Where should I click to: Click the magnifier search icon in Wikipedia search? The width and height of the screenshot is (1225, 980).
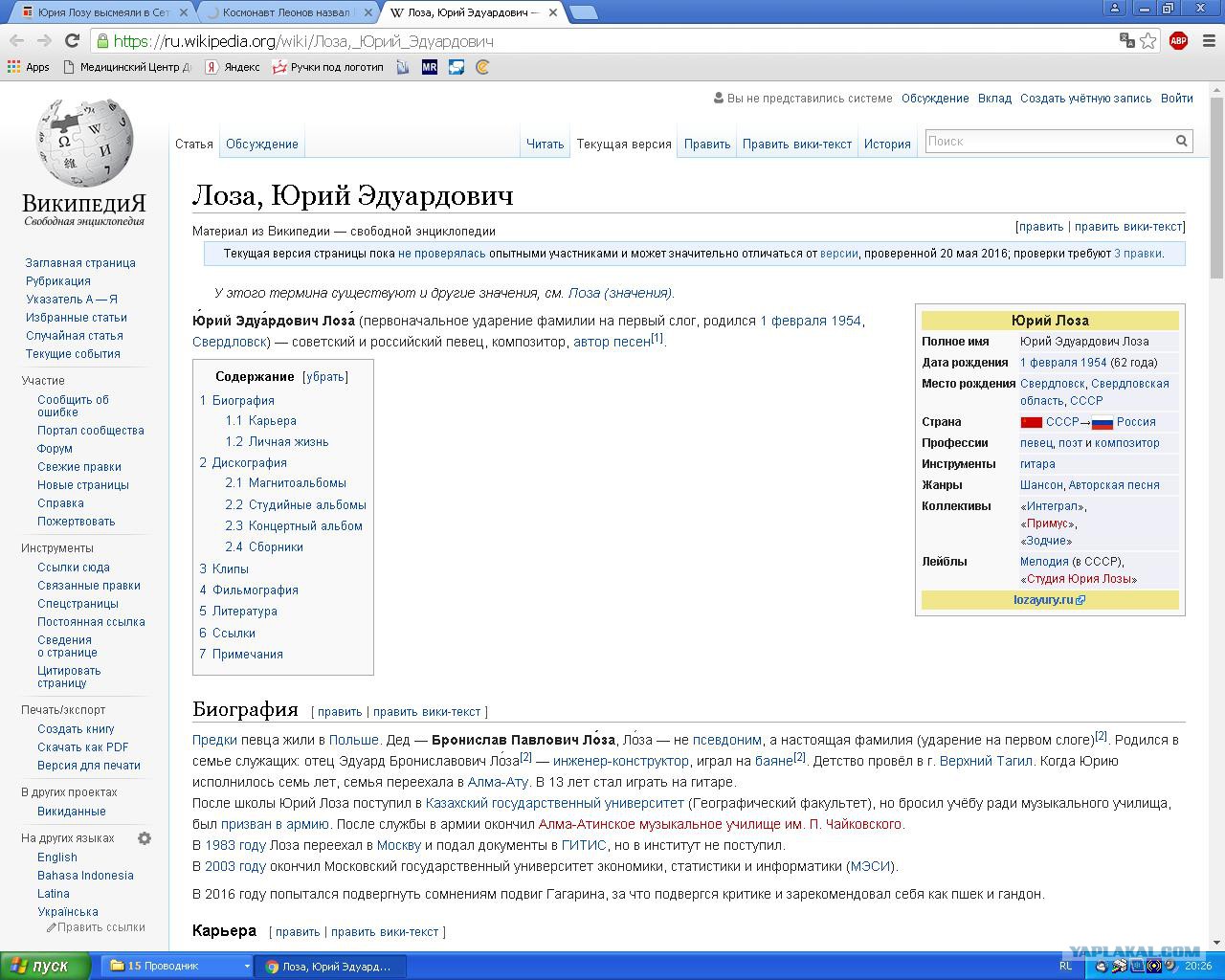coord(1182,141)
